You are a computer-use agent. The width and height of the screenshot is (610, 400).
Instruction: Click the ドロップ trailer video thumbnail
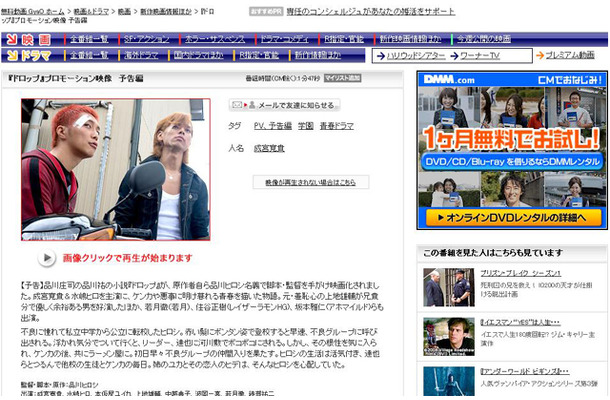(x=116, y=170)
